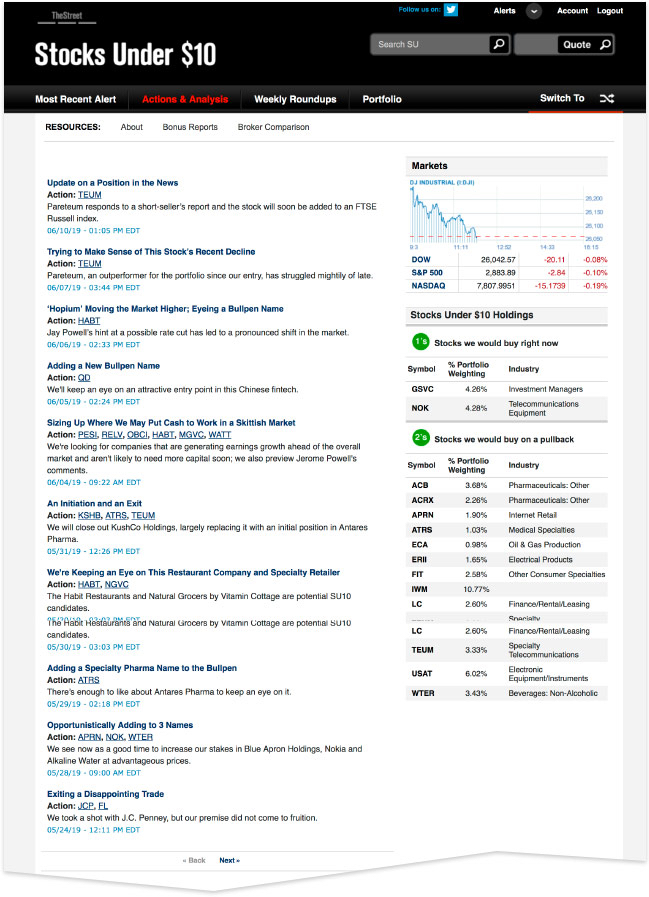This screenshot has height=897, width=649.
Task: Click the PESI ticker link
Action: pos(88,435)
